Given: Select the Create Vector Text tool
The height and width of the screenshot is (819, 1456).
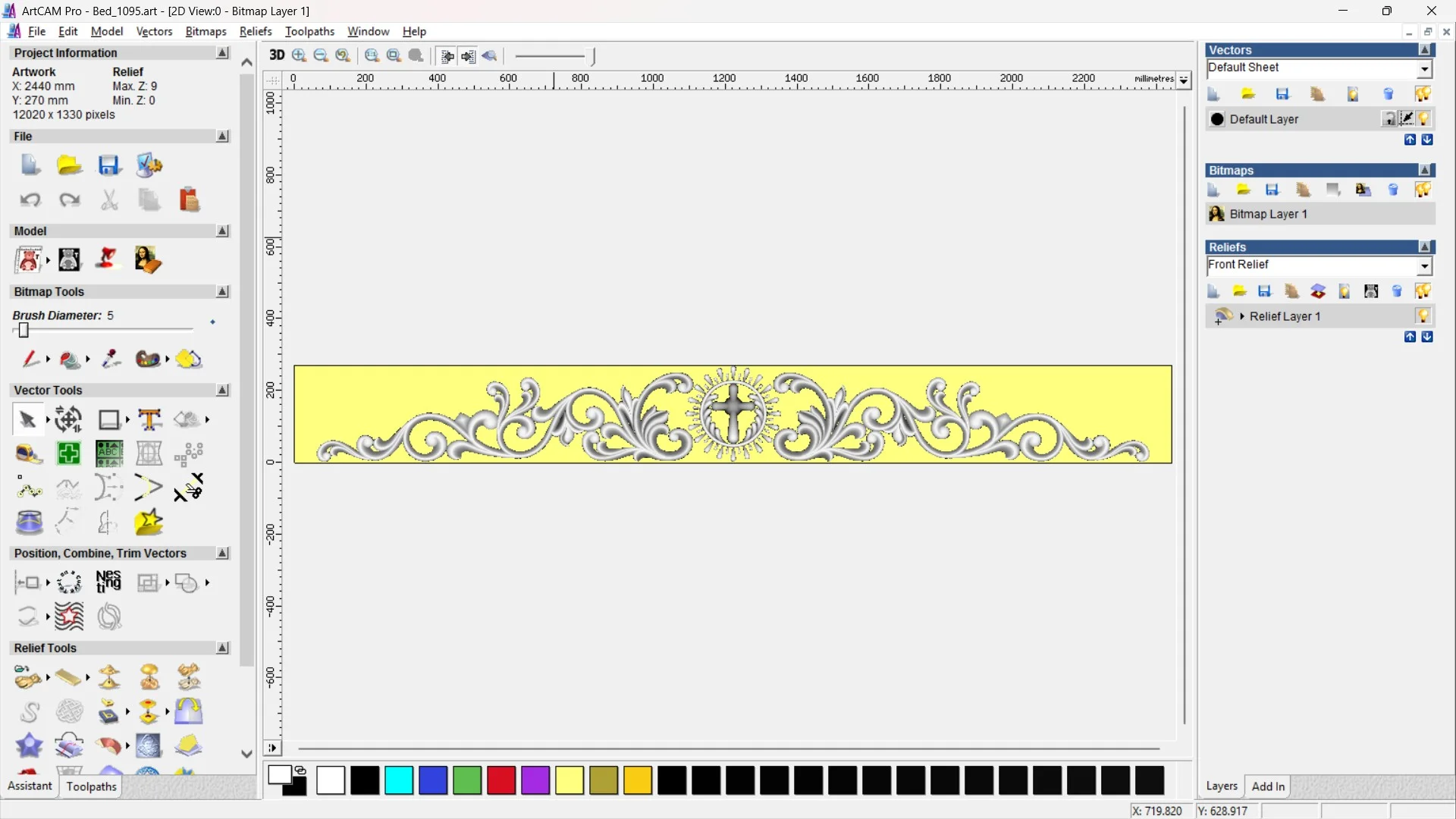Looking at the screenshot, I should point(149,419).
